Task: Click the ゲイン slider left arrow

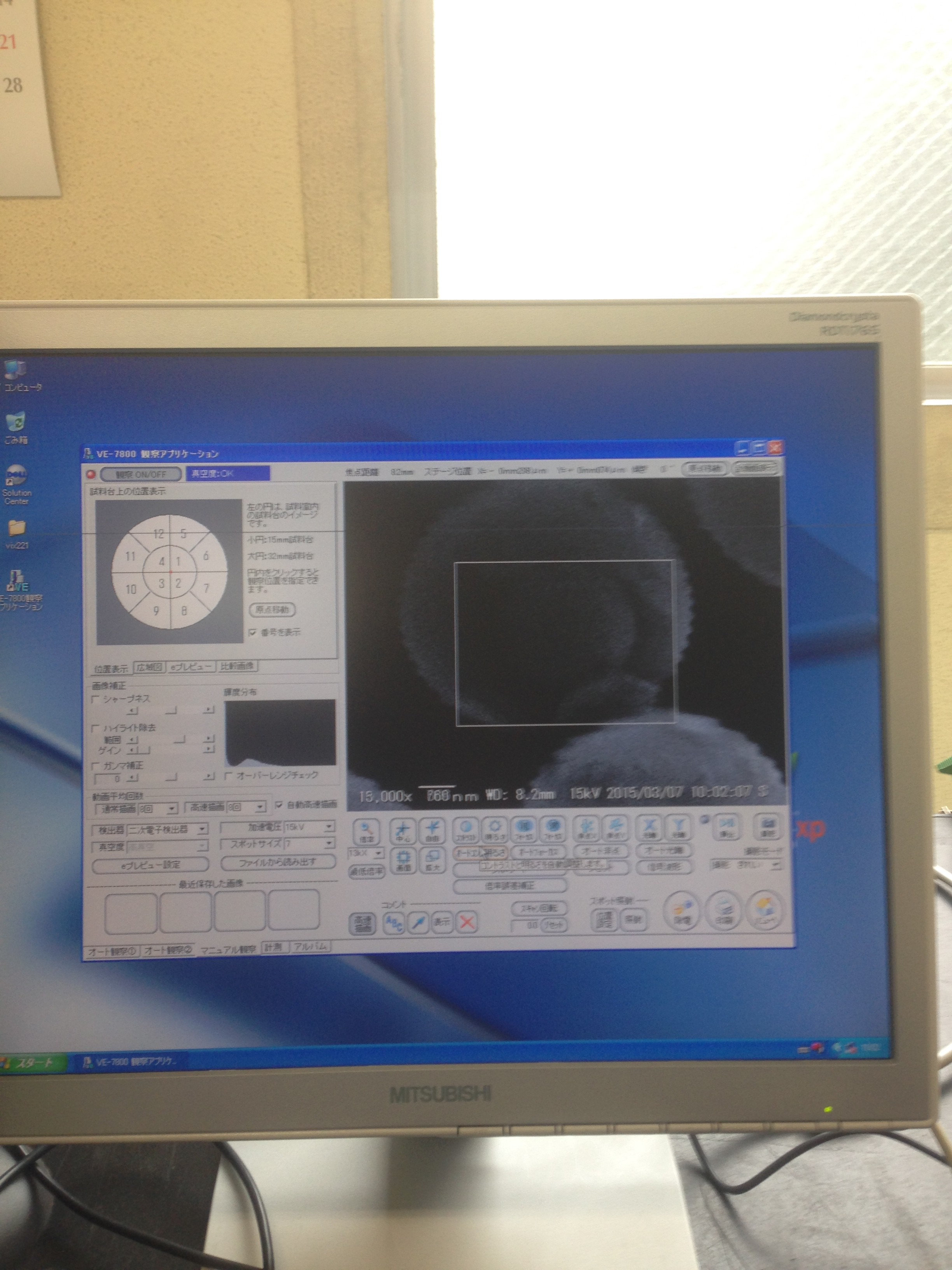Action: click(x=132, y=750)
